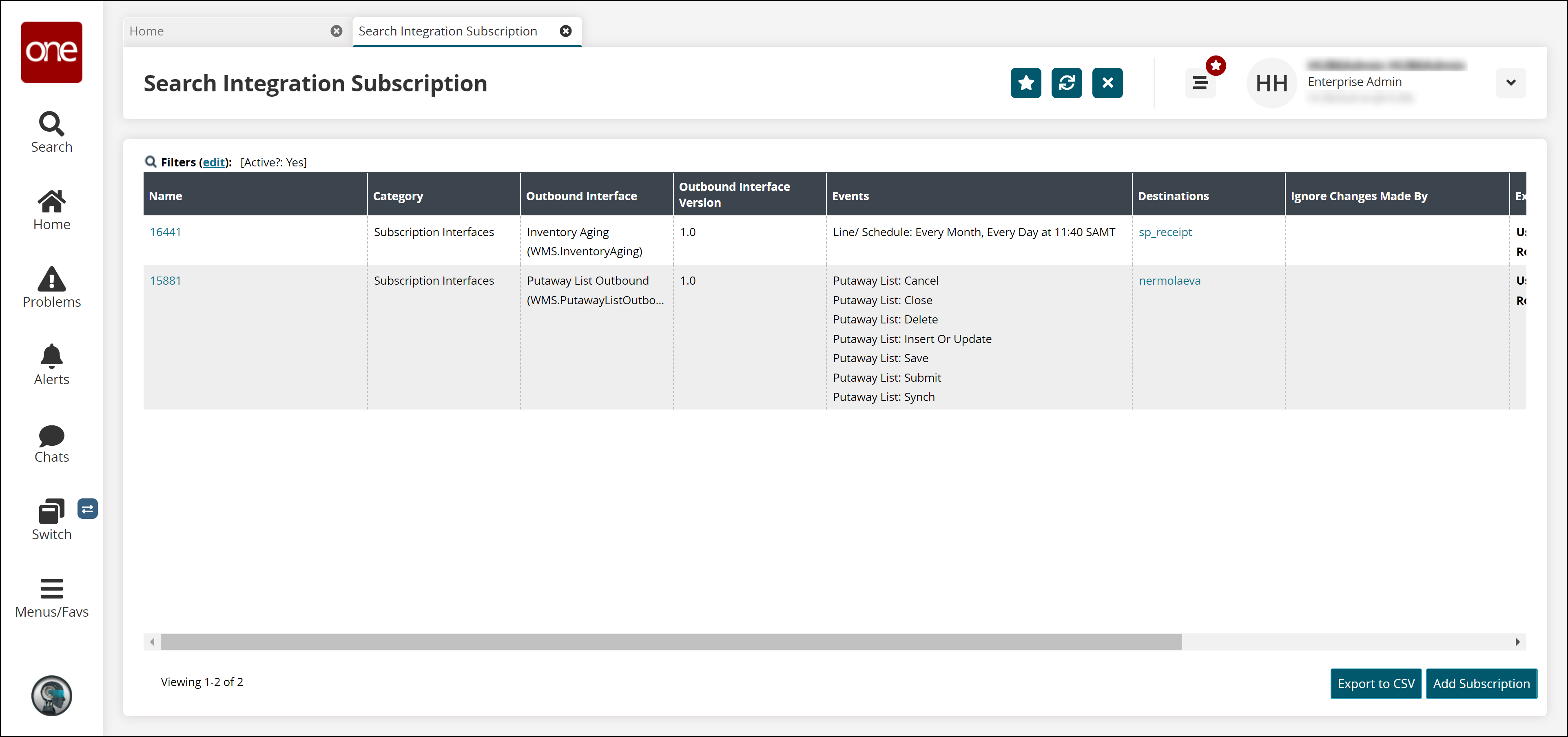Screen dimensions: 1568x737
Task: Click the Search magnifier in the sidebar
Action: click(x=51, y=124)
